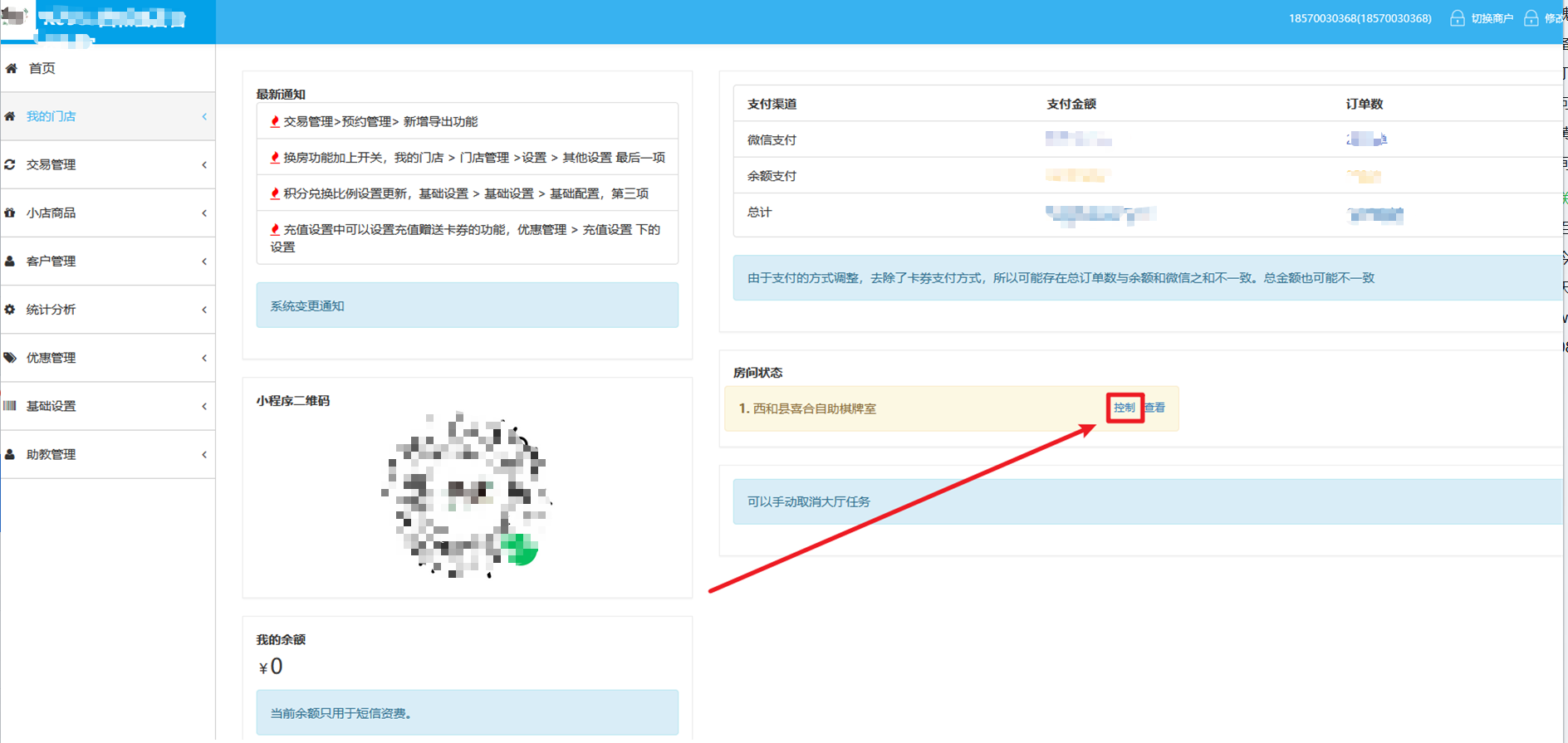Open the 小店商品 menu item
Viewport: 1568px width, 743px height.
[x=51, y=213]
